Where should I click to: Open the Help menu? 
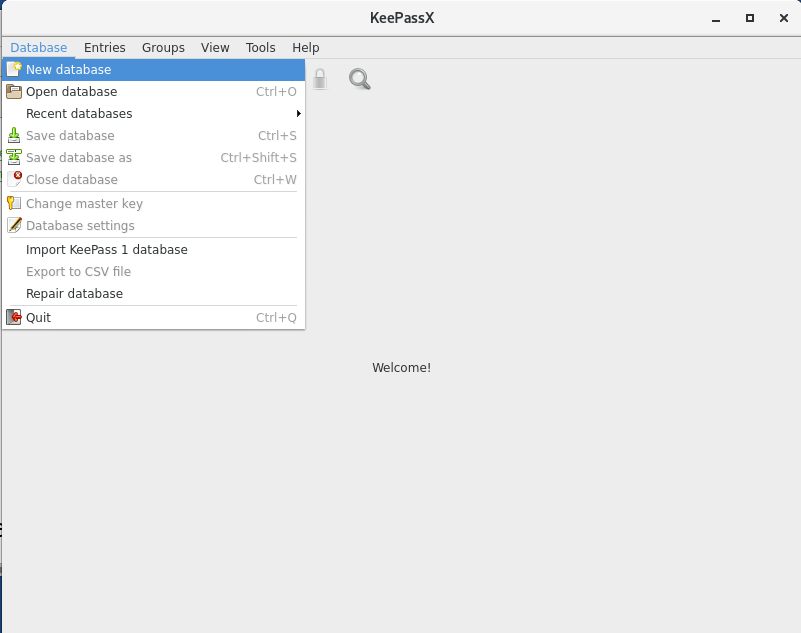tap(306, 48)
